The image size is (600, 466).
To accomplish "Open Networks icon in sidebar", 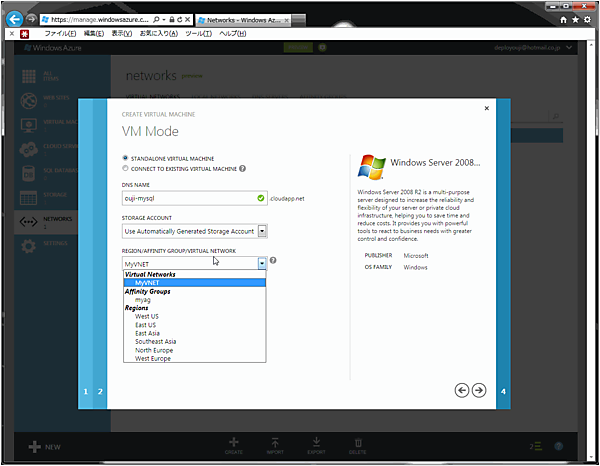I will coord(29,222).
